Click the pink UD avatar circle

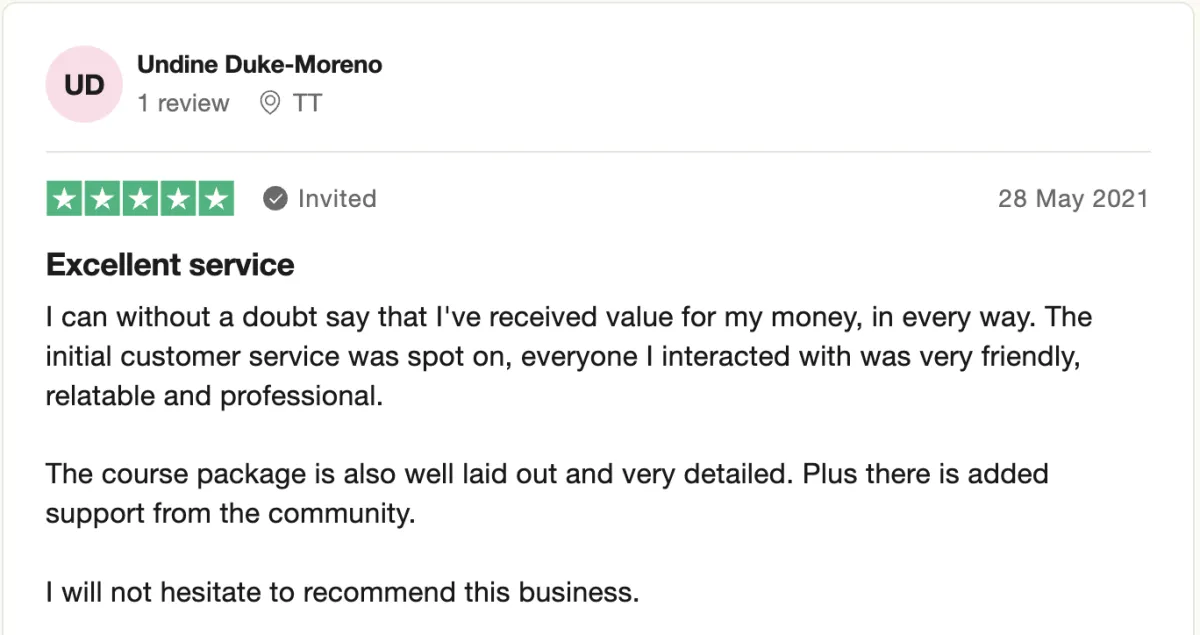pos(84,85)
